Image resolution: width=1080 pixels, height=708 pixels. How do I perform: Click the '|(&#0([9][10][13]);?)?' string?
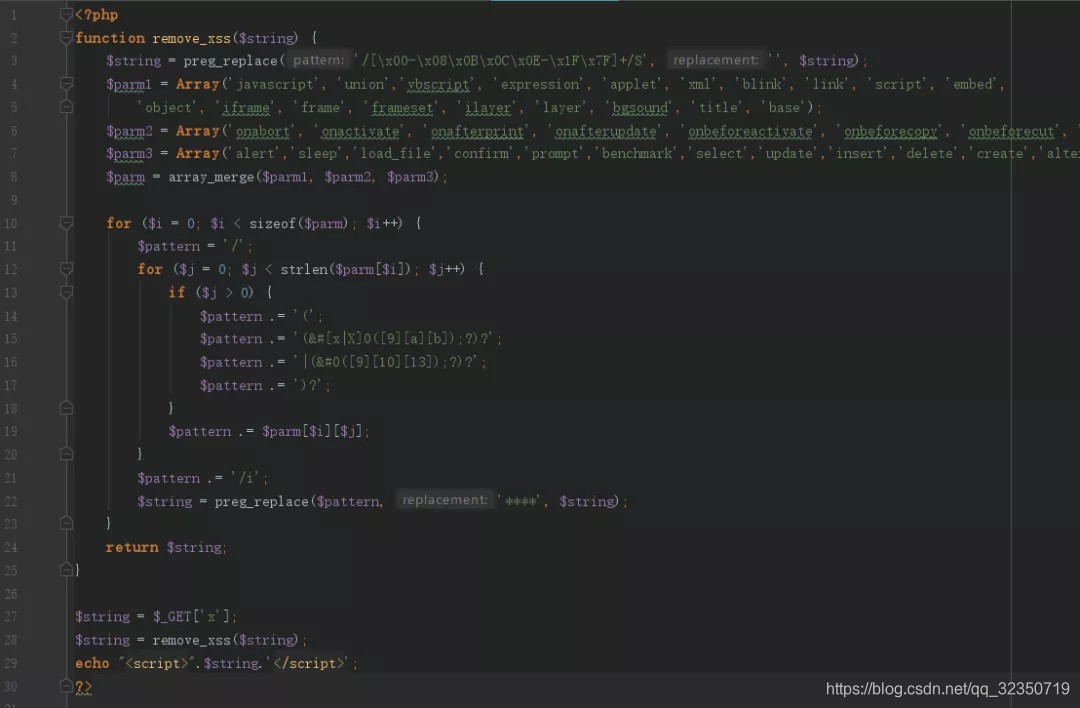pos(386,362)
